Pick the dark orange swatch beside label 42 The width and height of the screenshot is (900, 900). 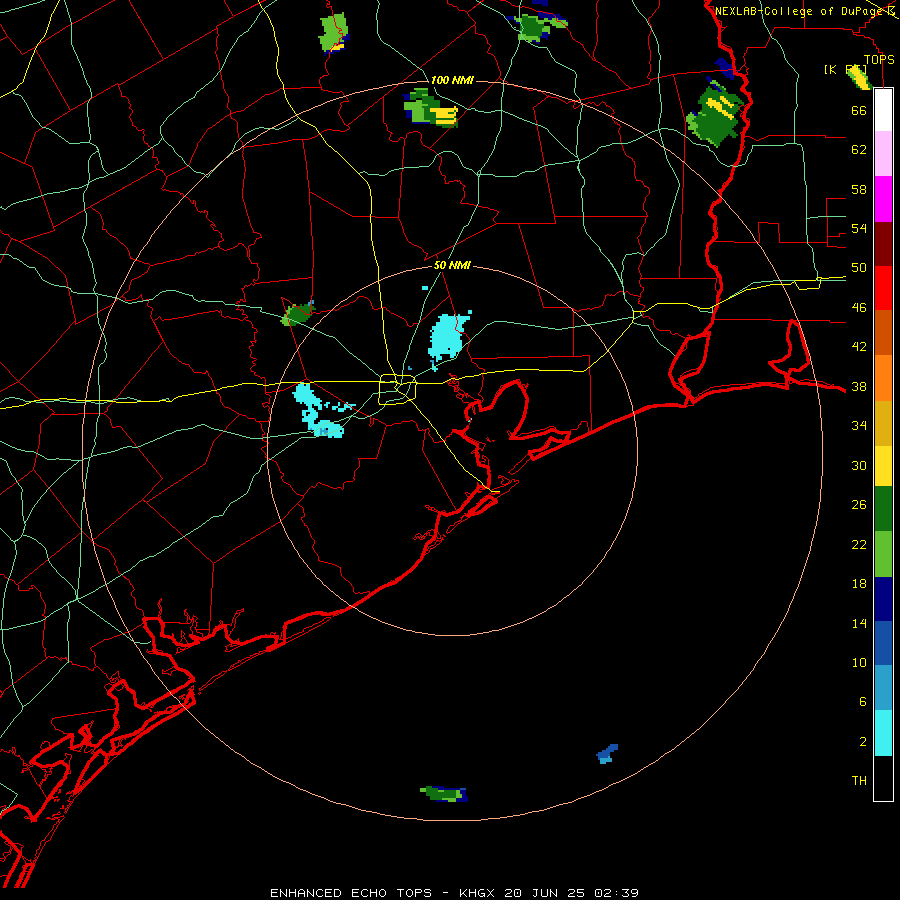click(x=883, y=333)
